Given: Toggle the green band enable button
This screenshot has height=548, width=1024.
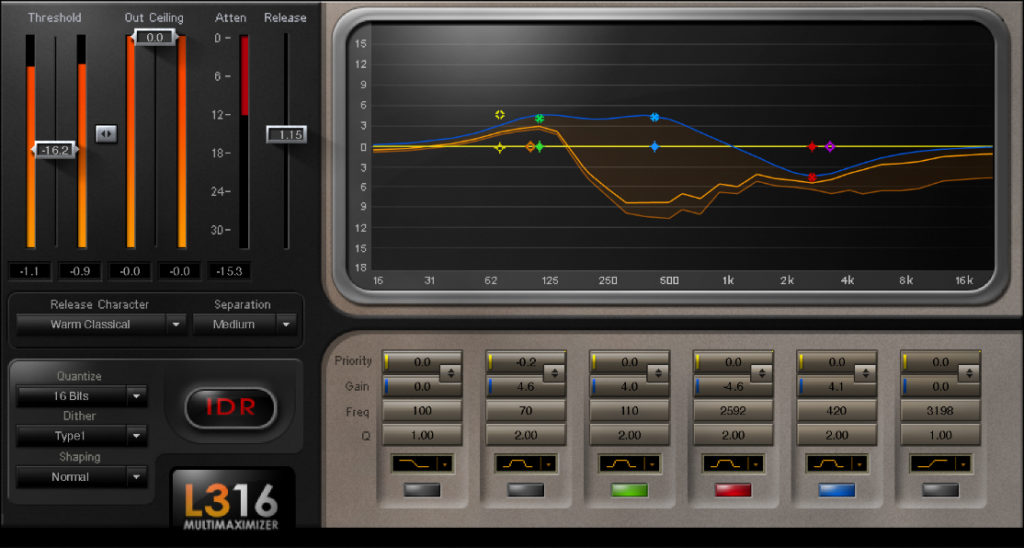Looking at the screenshot, I should pos(629,490).
